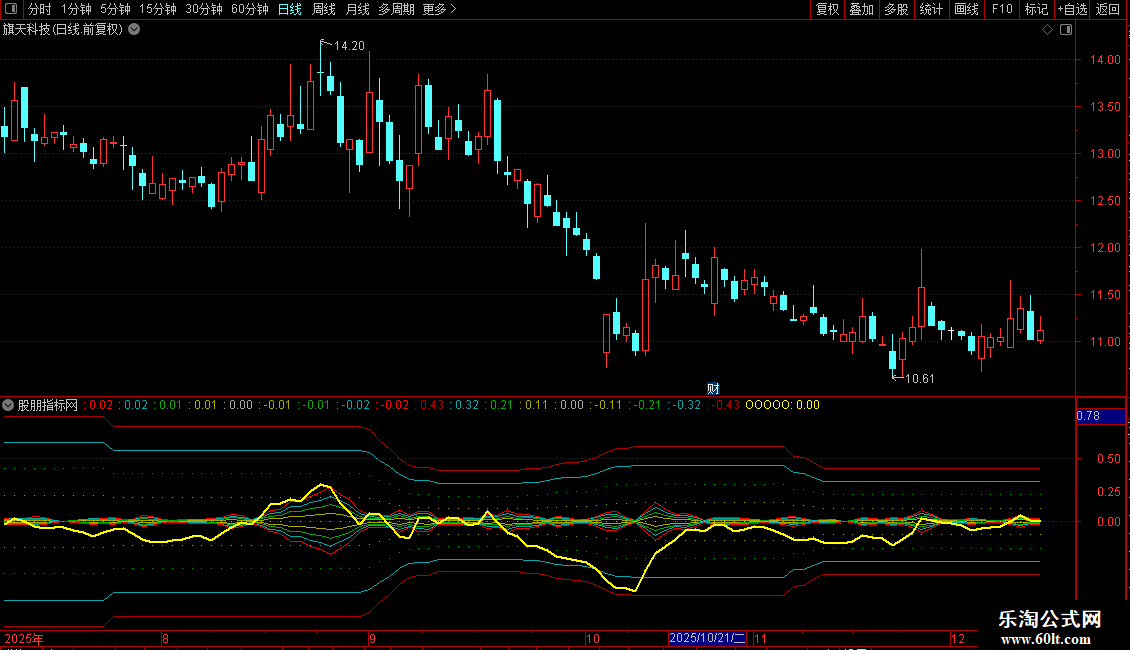1130x650 pixels.
Task: Expand the 更多 periods menu
Action: pyautogui.click(x=439, y=10)
